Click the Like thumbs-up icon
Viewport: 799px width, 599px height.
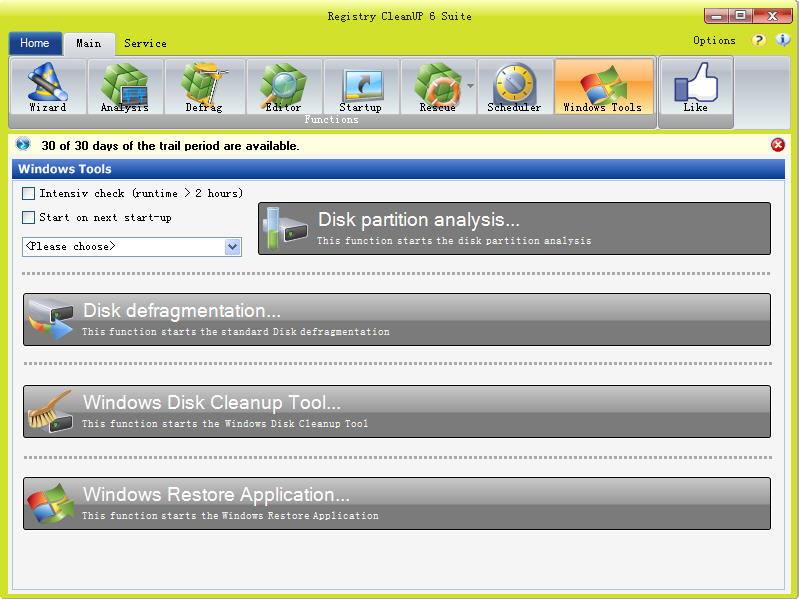point(696,87)
